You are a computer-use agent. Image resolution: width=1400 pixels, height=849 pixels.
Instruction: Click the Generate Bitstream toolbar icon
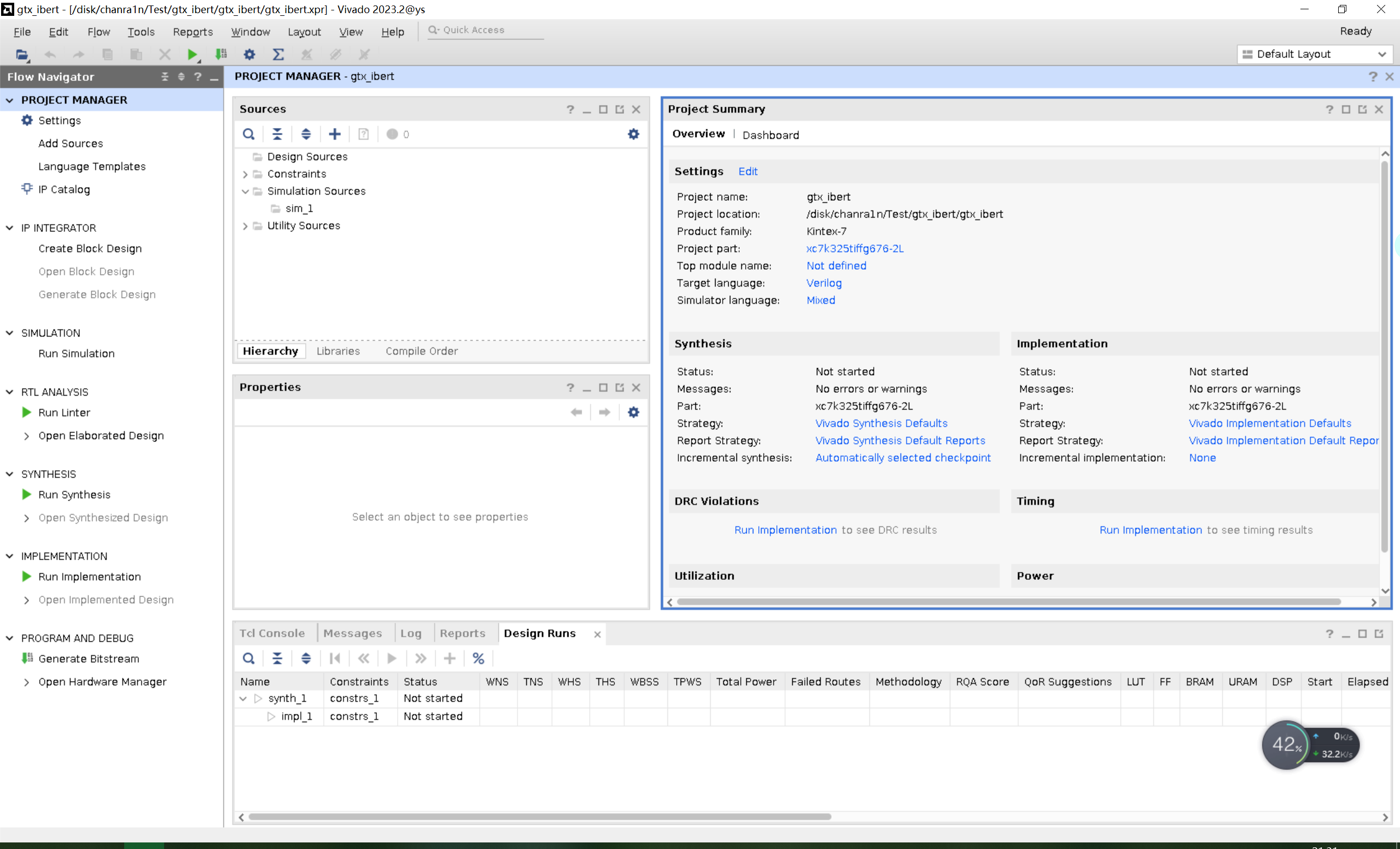(221, 55)
